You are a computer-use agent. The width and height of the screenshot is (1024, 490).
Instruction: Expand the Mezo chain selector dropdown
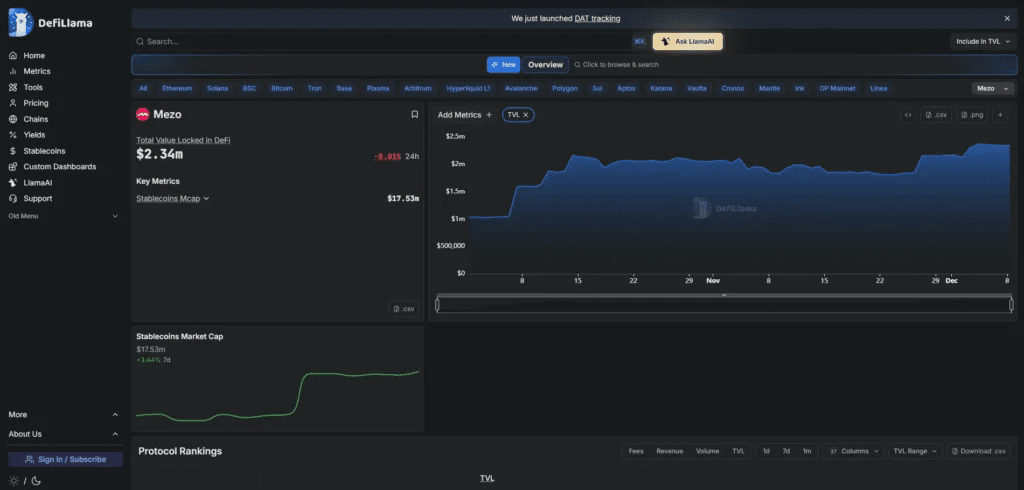[991, 88]
